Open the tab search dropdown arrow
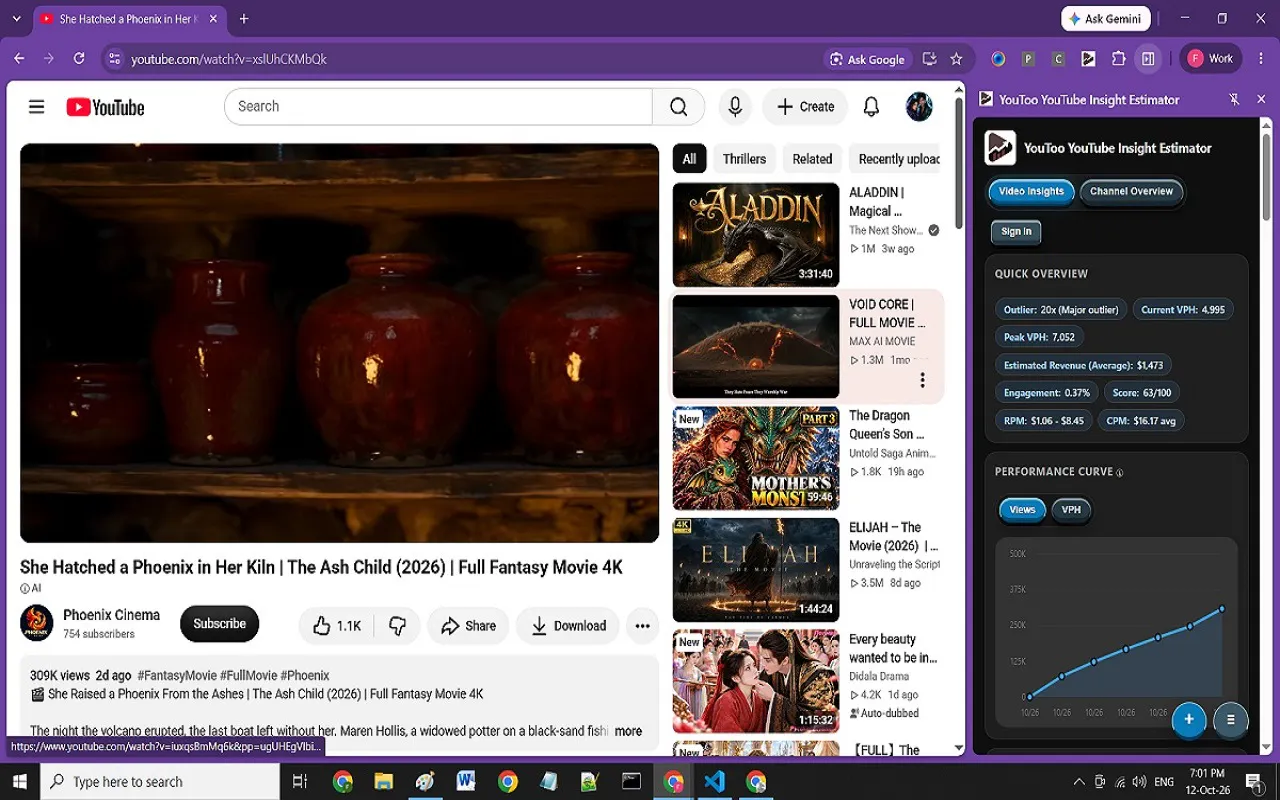 (x=16, y=19)
